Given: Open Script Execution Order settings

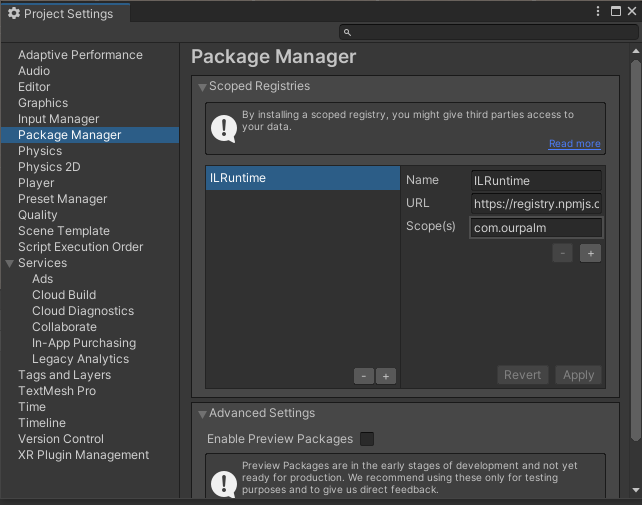Looking at the screenshot, I should (81, 247).
